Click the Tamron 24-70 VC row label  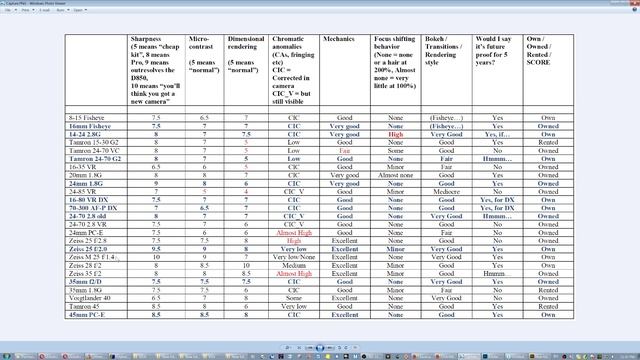coord(94,151)
